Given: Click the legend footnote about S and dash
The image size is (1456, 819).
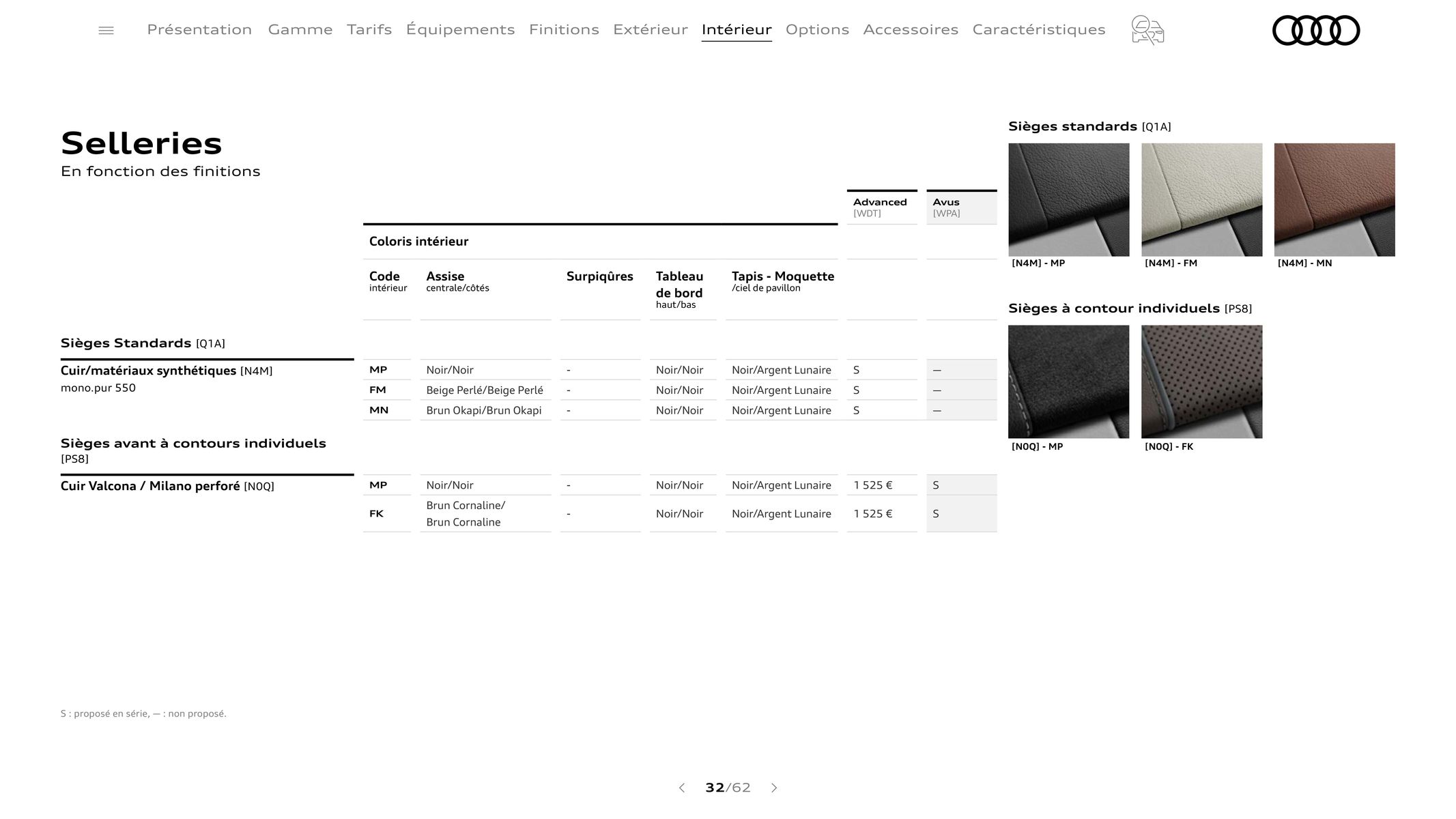Looking at the screenshot, I should 143,714.
